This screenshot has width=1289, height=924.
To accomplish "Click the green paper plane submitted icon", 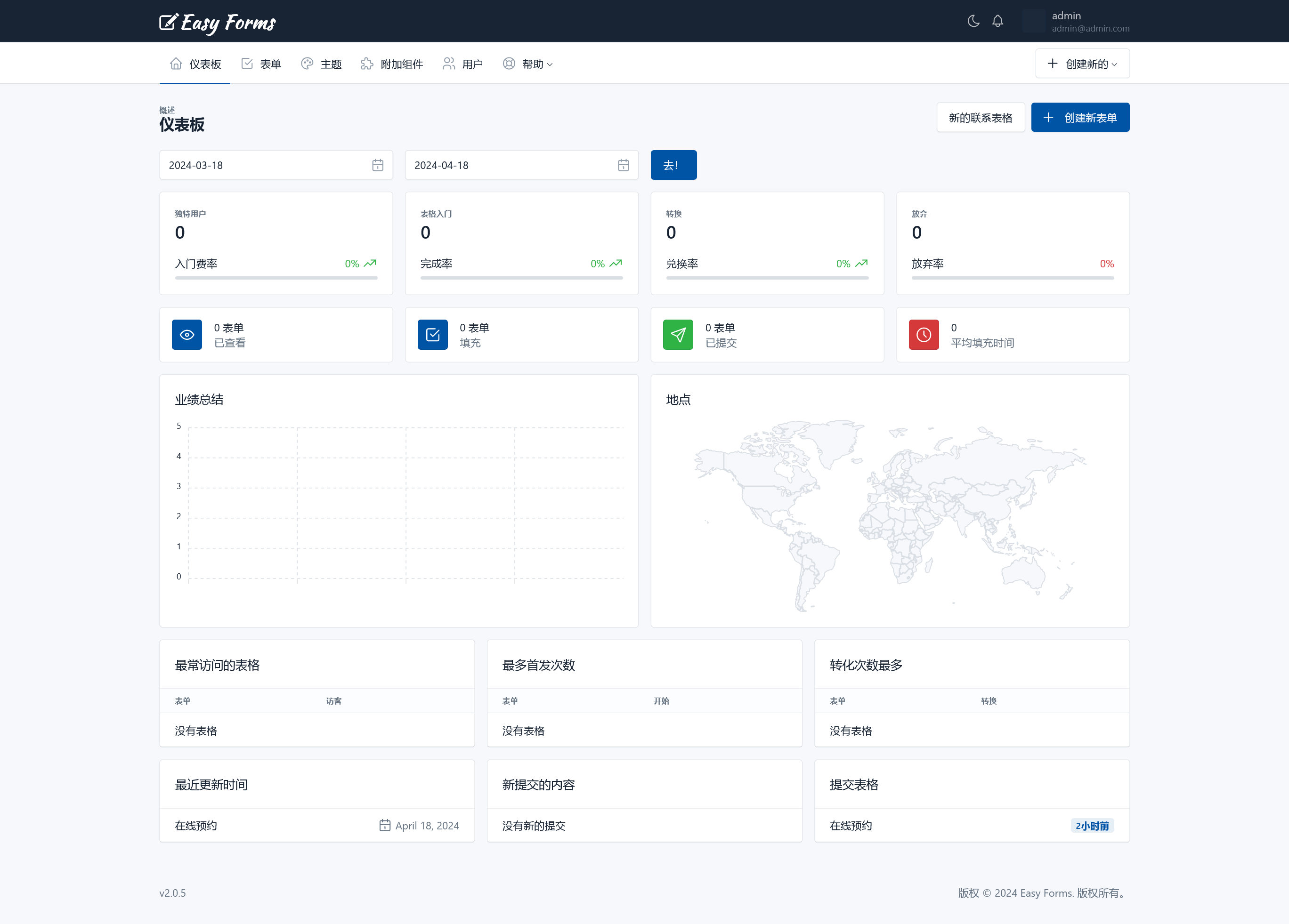I will tap(678, 335).
